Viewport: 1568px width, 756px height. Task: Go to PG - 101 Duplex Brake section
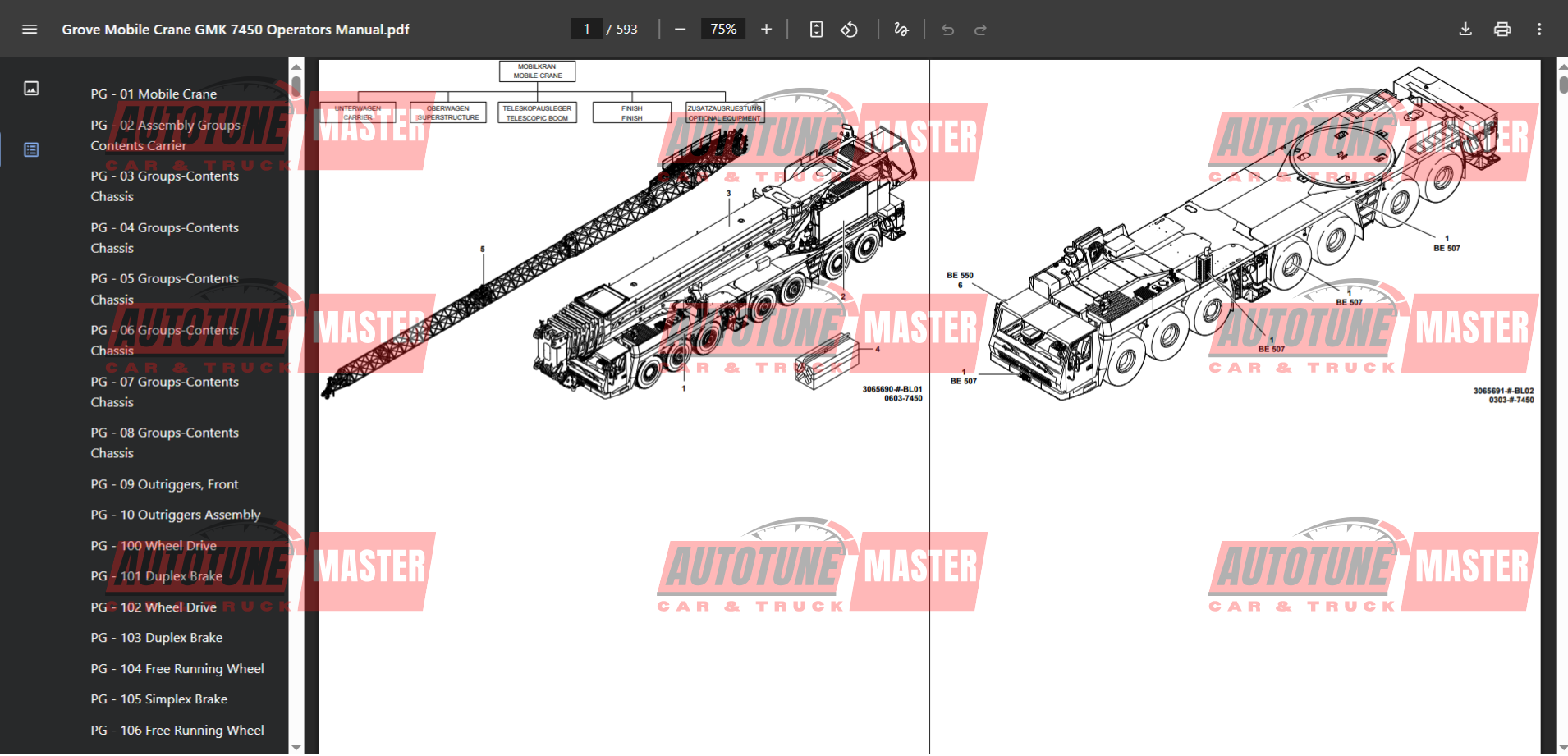point(171,576)
